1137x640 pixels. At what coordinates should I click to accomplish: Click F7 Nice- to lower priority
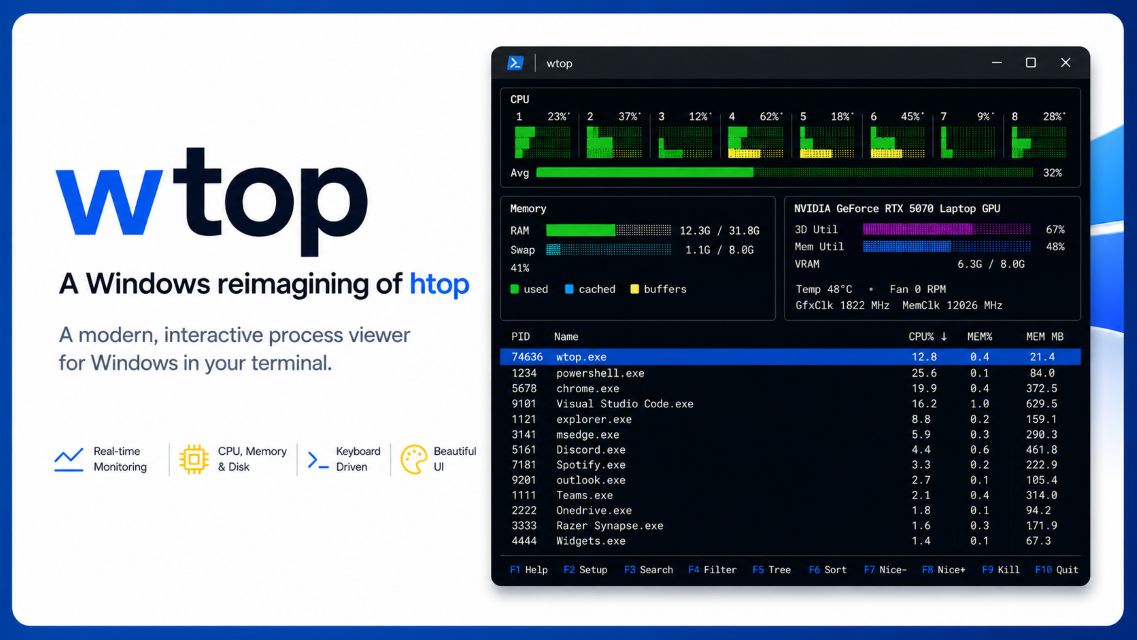(885, 570)
